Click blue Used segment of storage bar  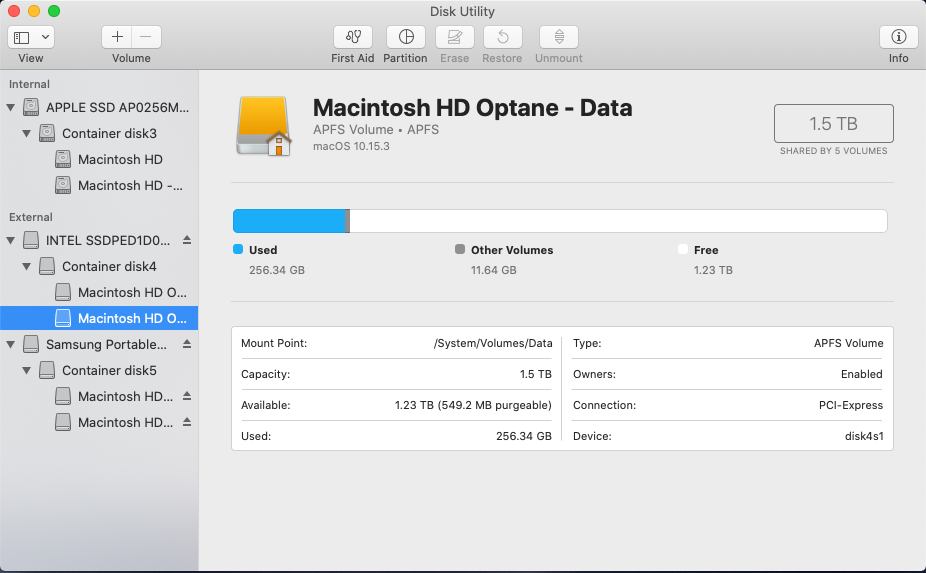coord(289,221)
